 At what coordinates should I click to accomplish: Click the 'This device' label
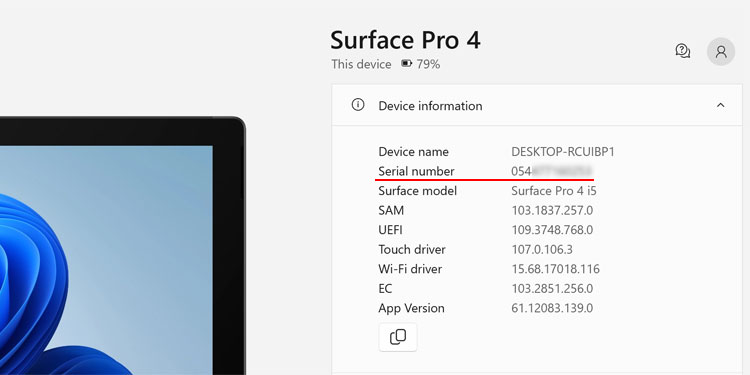pos(361,64)
